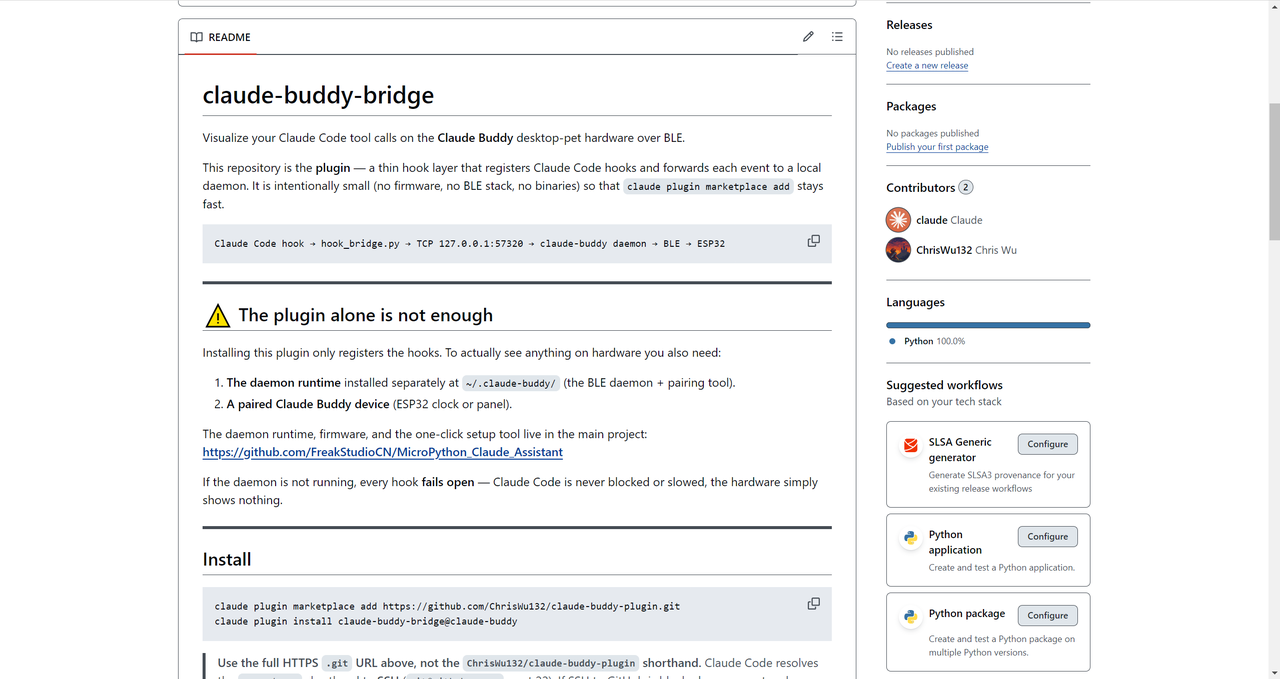Open the claude contributor profile link
Screen dimensions: 1280x679
click(949, 220)
